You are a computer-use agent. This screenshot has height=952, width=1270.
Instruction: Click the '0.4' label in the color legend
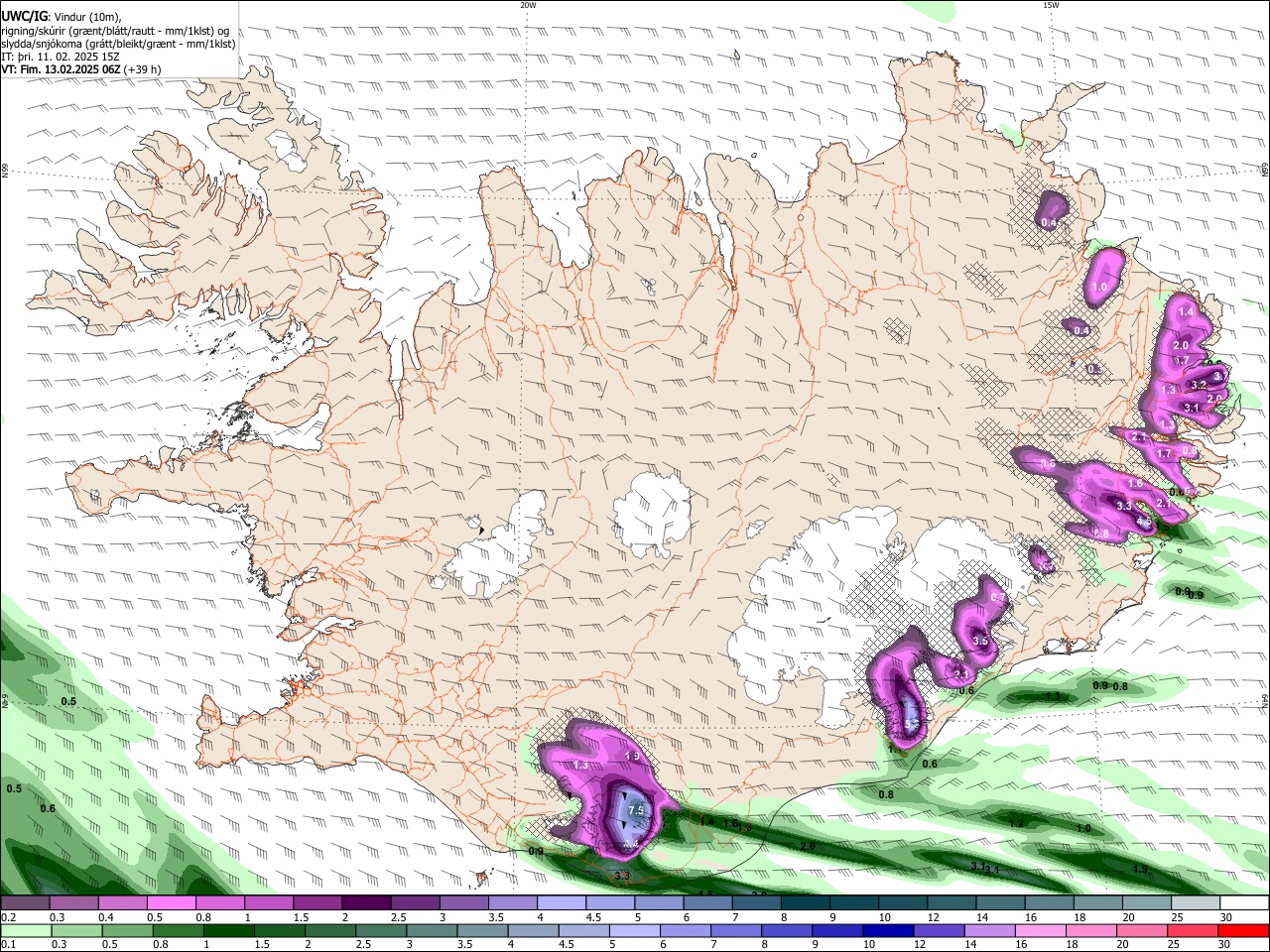pos(106,917)
